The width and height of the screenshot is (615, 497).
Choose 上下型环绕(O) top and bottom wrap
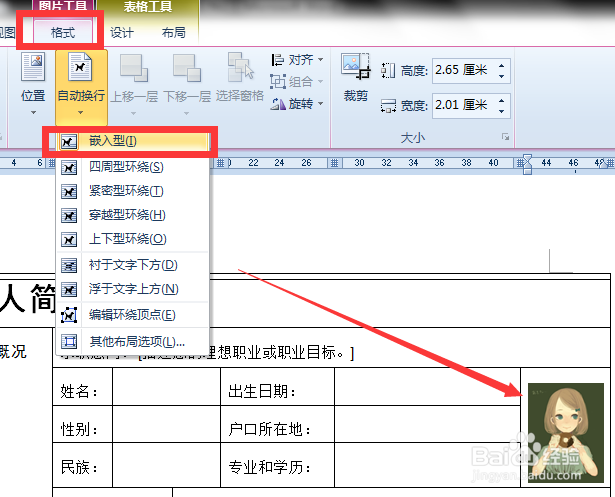[x=133, y=239]
